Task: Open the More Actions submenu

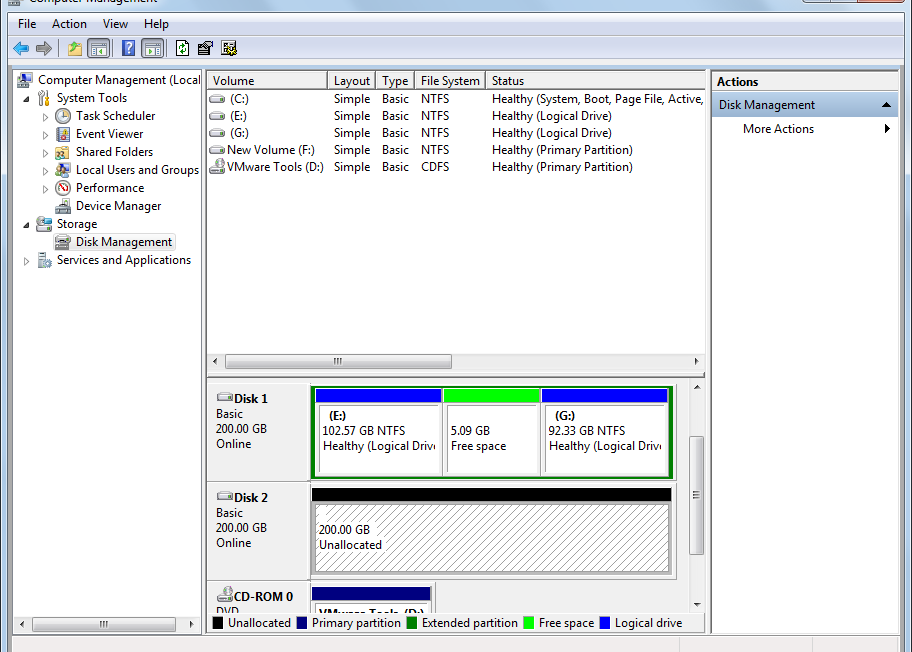Action: 778,129
